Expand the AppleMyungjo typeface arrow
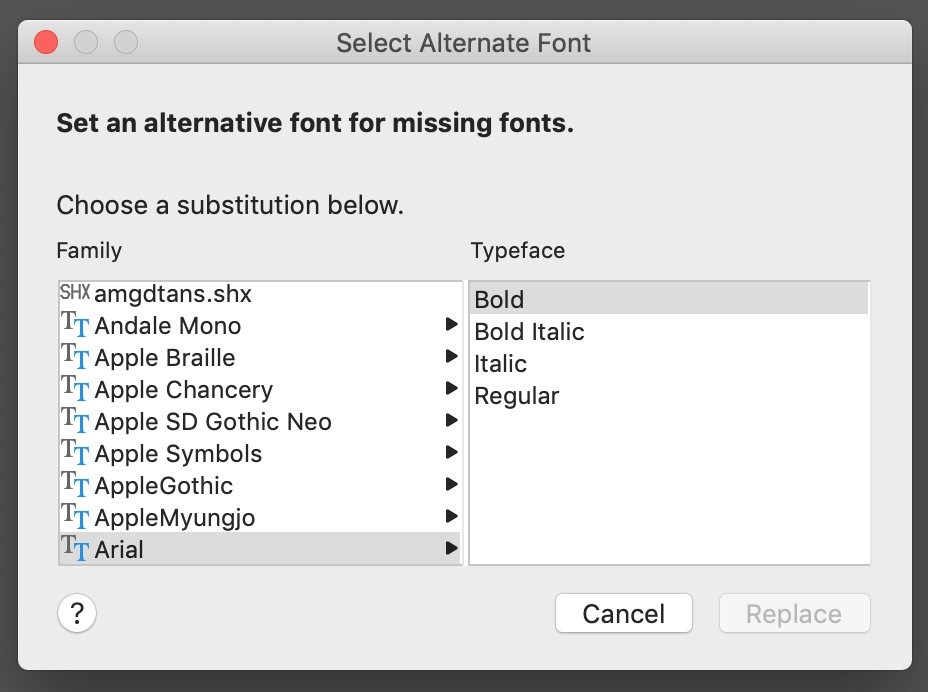 452,517
